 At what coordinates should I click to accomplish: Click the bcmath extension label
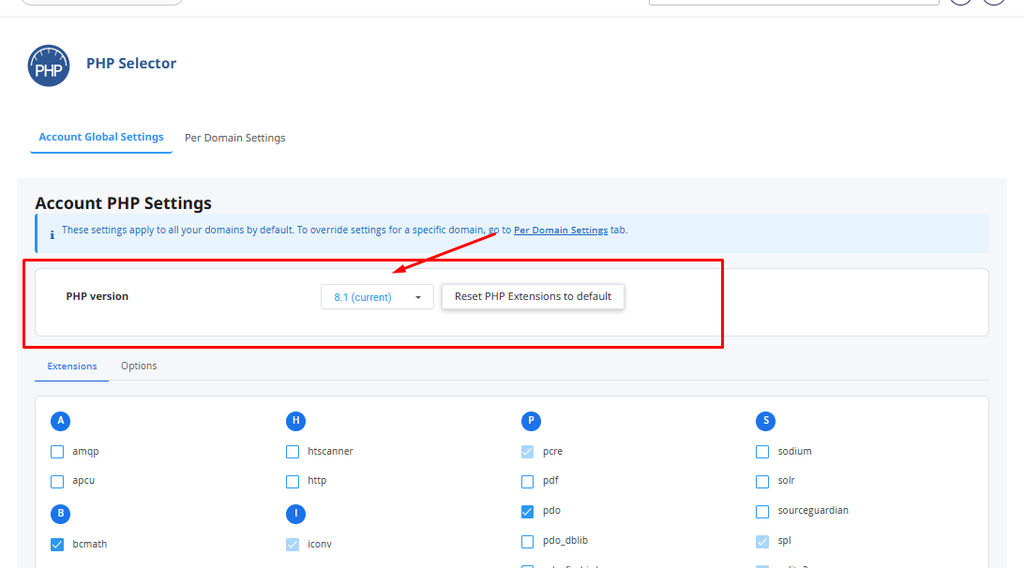[x=89, y=544]
